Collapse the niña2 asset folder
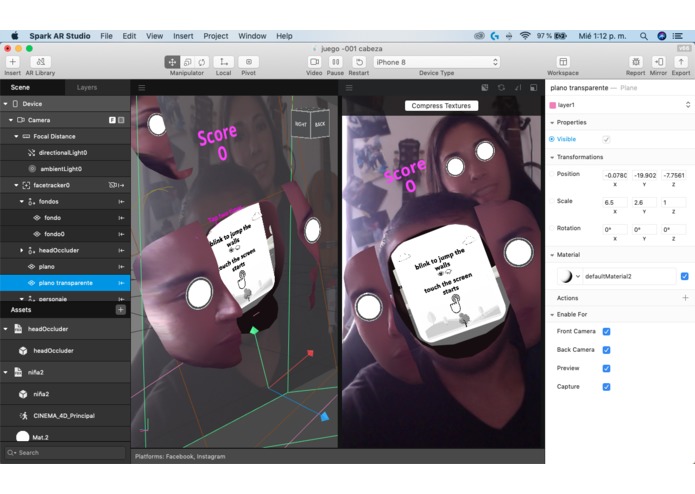This screenshot has width=695, height=494. [x=5, y=372]
